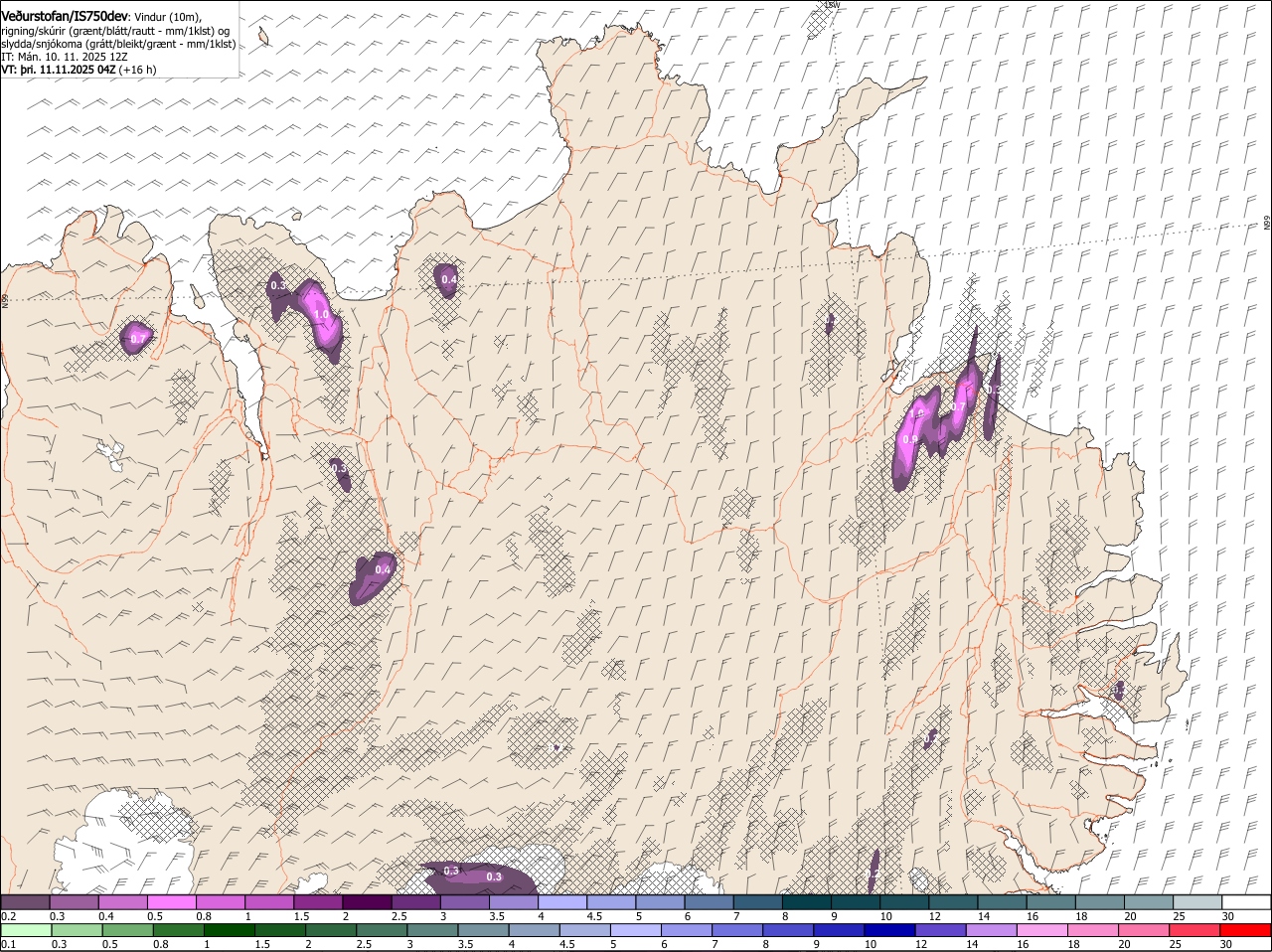Pick upper legend swatch between 4 and 4.5
Screen dimensions: 1272x952
pyautogui.click(x=562, y=901)
